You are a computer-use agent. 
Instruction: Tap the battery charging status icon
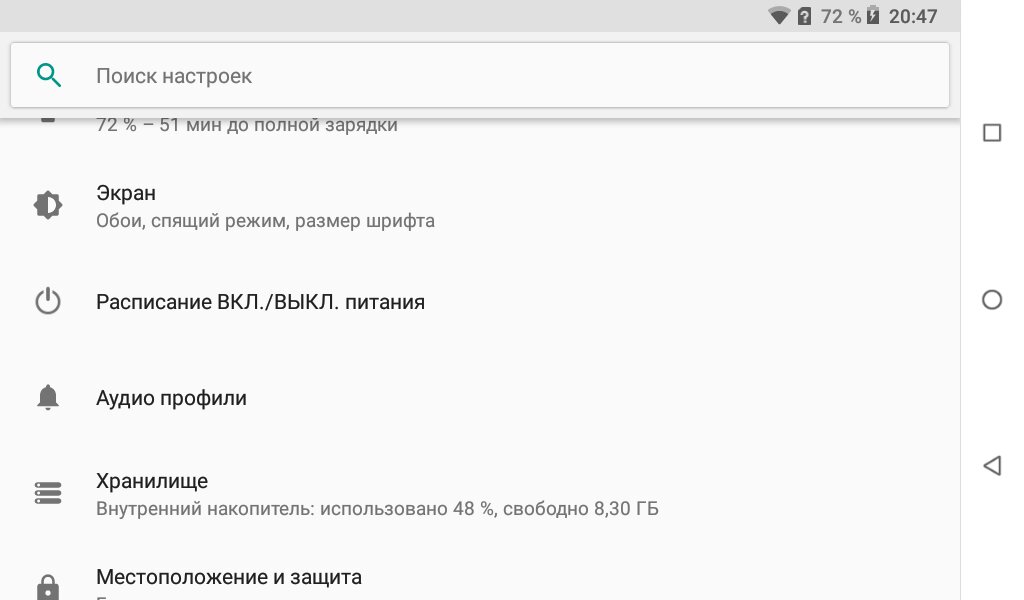tap(874, 16)
